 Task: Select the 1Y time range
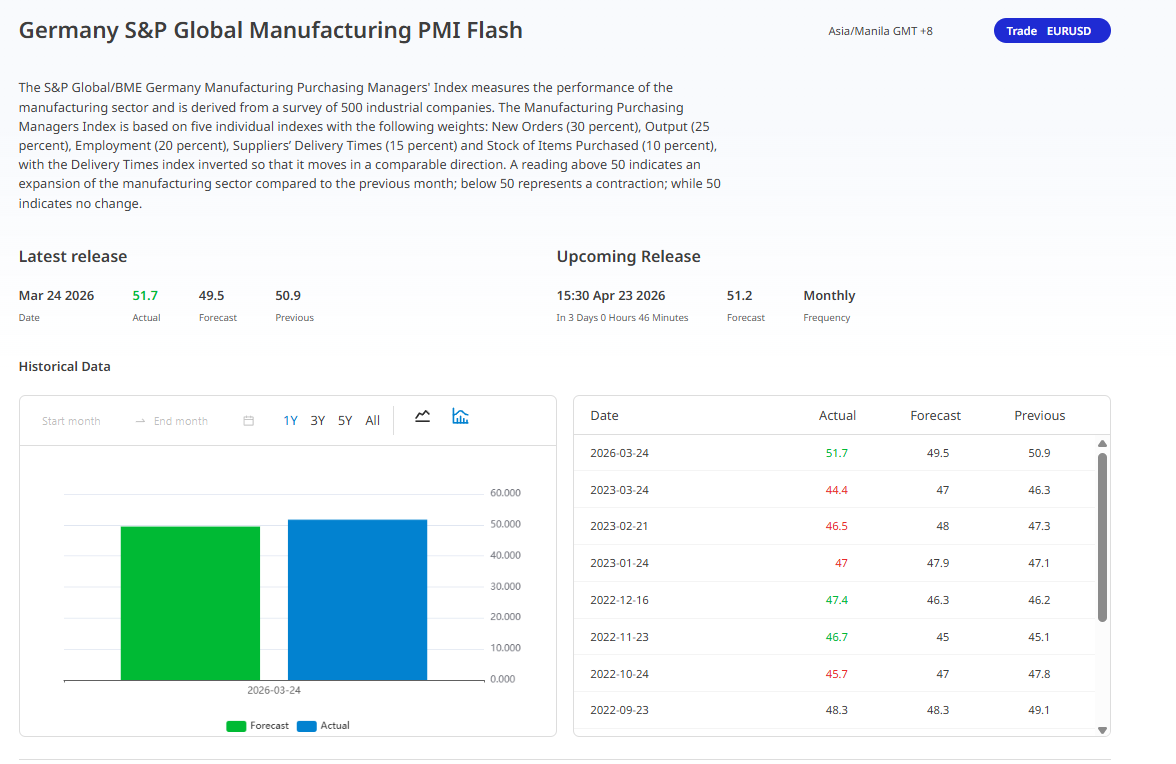coord(290,421)
